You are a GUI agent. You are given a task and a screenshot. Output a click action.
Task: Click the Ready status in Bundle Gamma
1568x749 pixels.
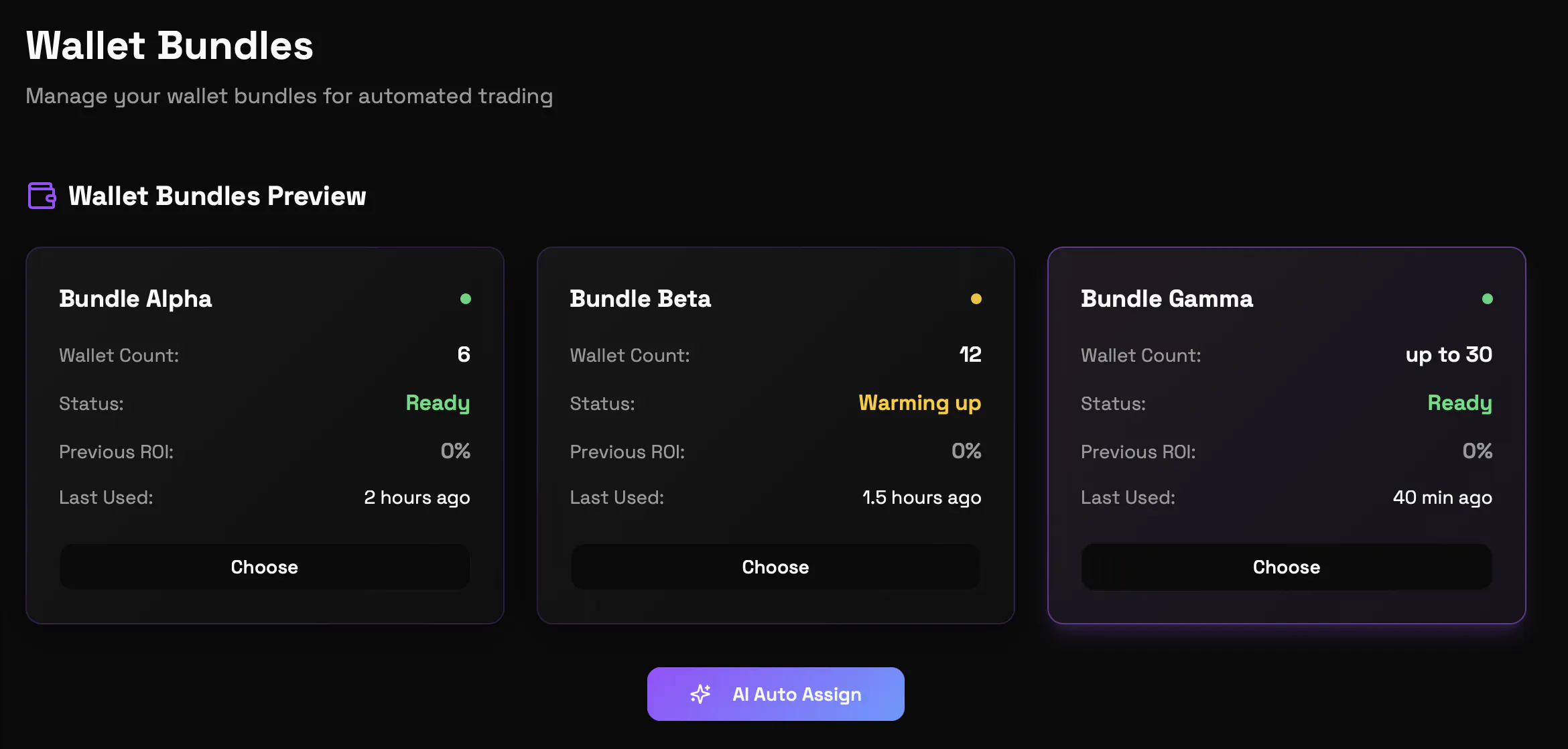tap(1460, 403)
